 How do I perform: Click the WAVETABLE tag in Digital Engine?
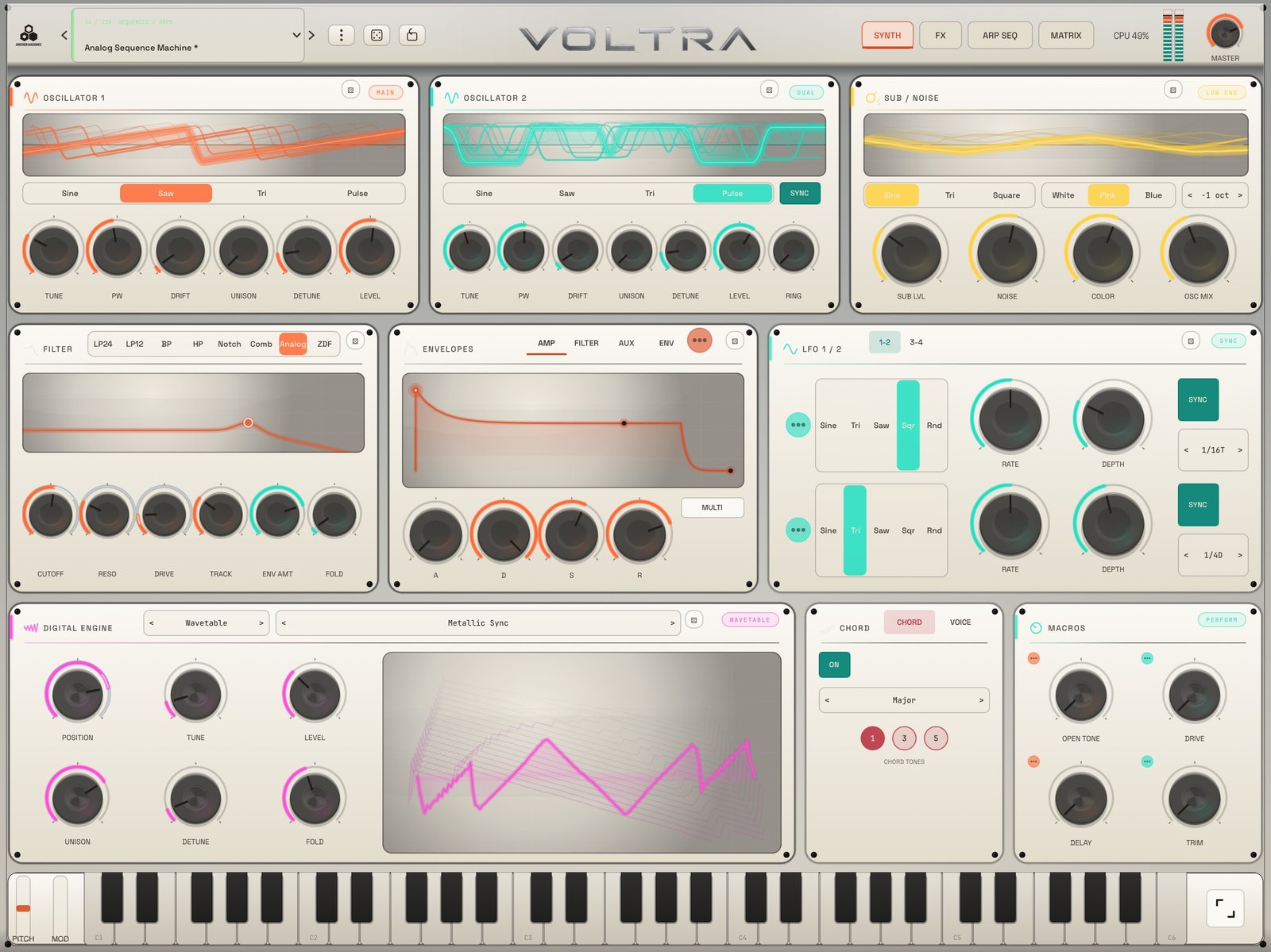750,620
